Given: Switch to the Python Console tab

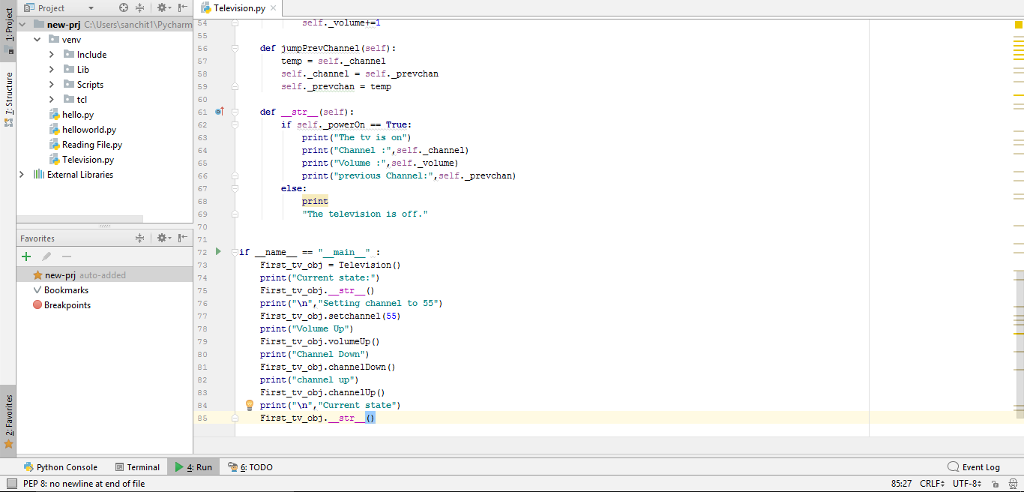Looking at the screenshot, I should pos(60,467).
